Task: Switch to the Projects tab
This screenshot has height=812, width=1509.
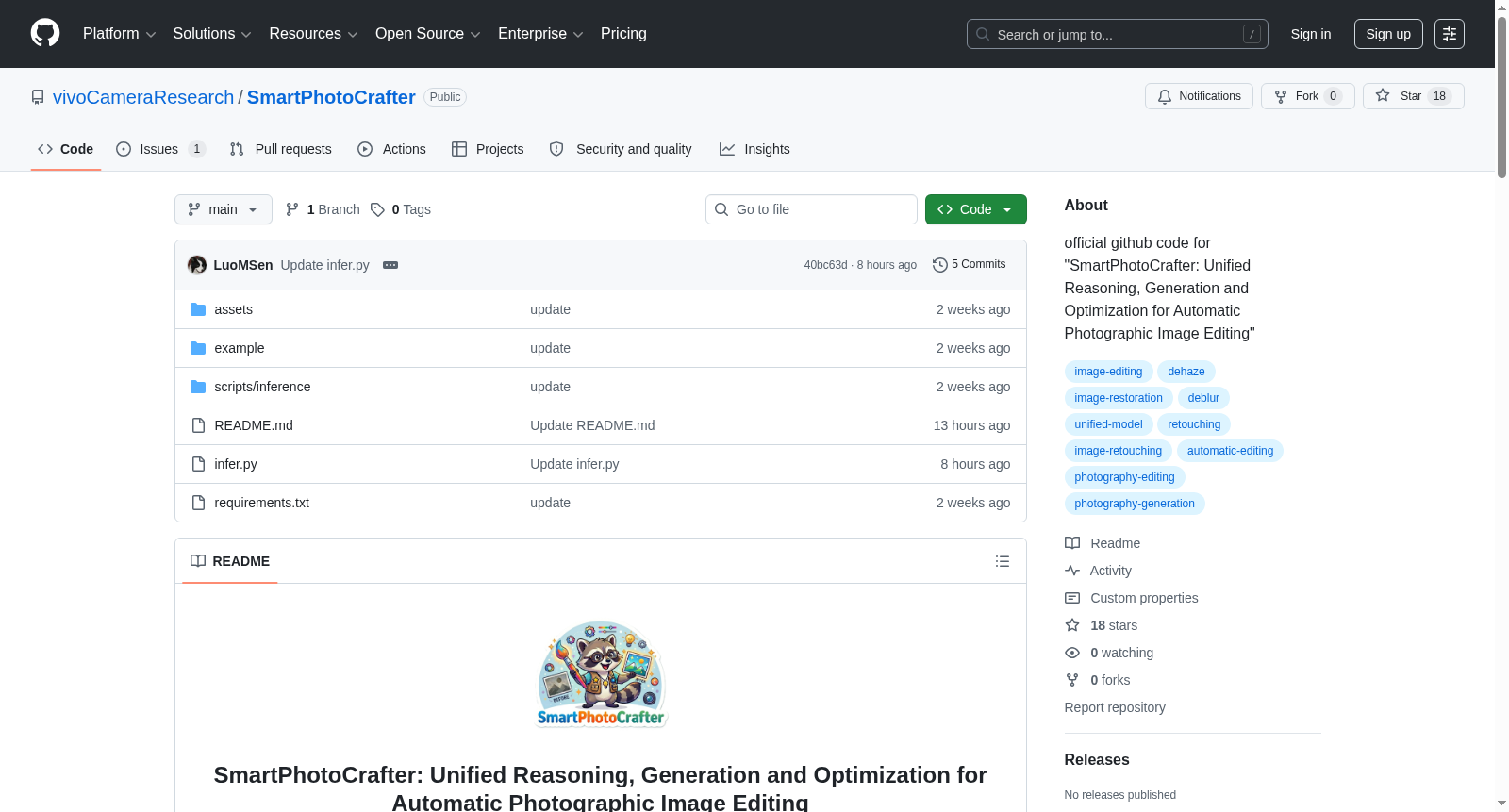Action: click(488, 149)
